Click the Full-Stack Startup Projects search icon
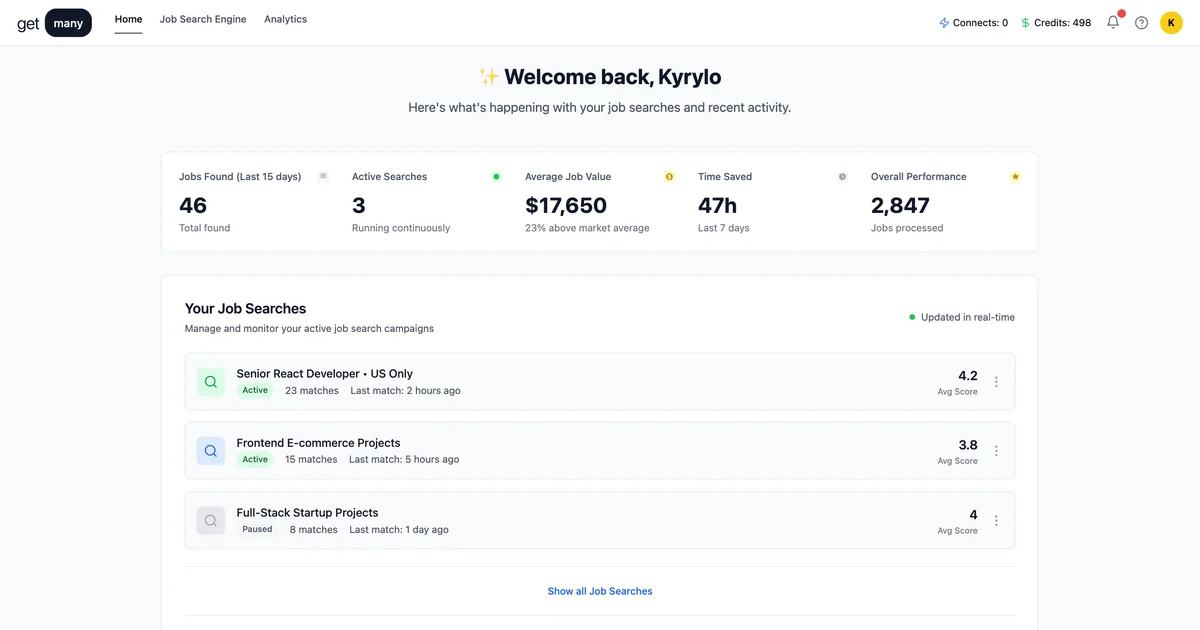The image size is (1200, 630). 210,520
